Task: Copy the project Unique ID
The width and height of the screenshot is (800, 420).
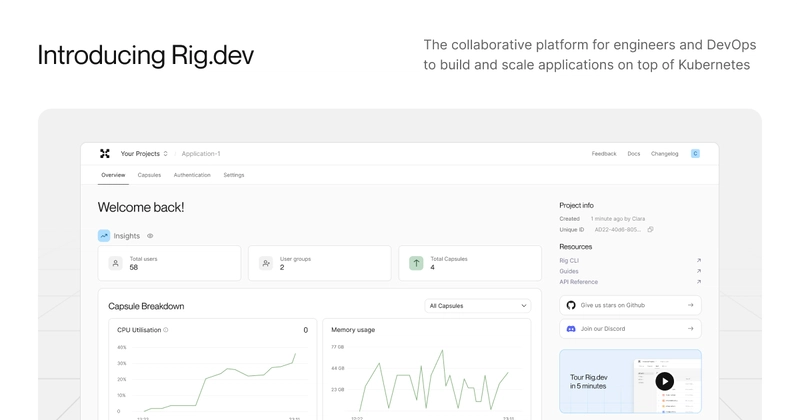Action: [x=650, y=229]
